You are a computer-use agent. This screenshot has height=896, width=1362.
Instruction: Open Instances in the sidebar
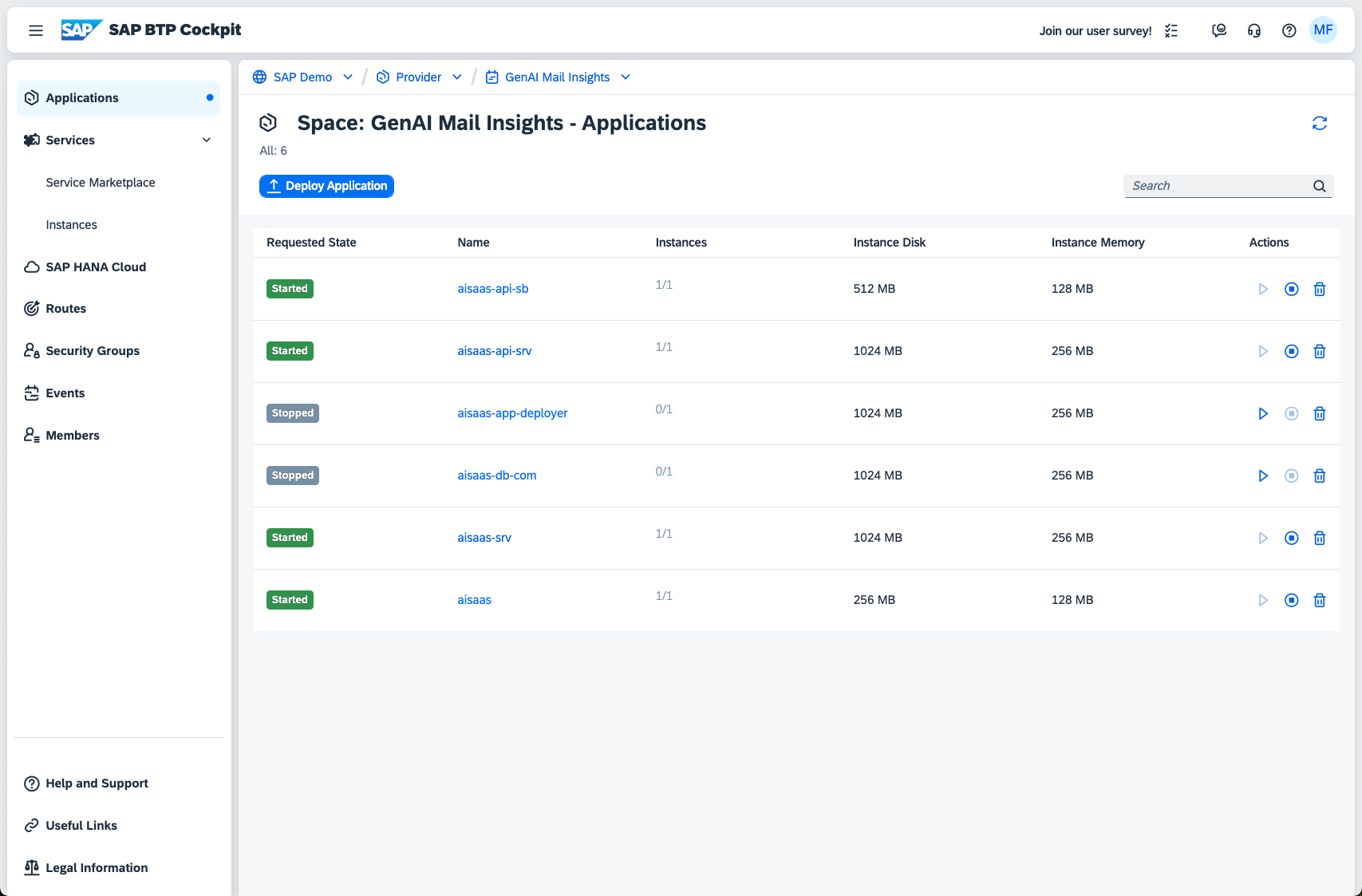click(x=72, y=225)
